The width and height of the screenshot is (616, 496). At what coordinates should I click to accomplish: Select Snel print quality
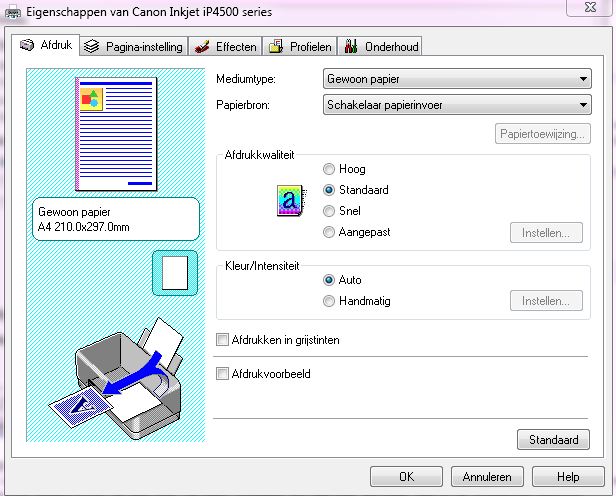click(x=341, y=211)
